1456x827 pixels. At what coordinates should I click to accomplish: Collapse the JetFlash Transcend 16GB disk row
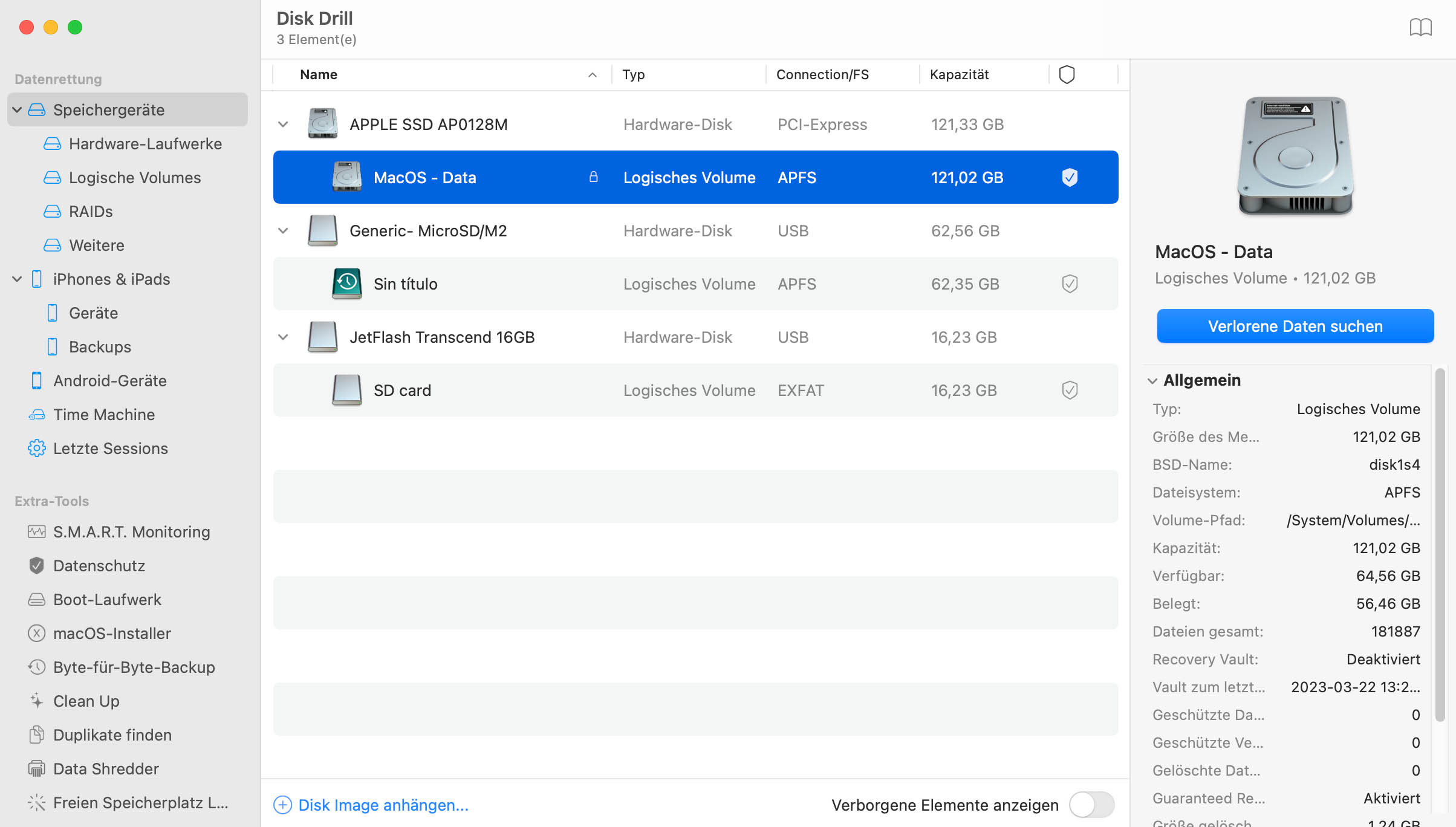coord(283,337)
